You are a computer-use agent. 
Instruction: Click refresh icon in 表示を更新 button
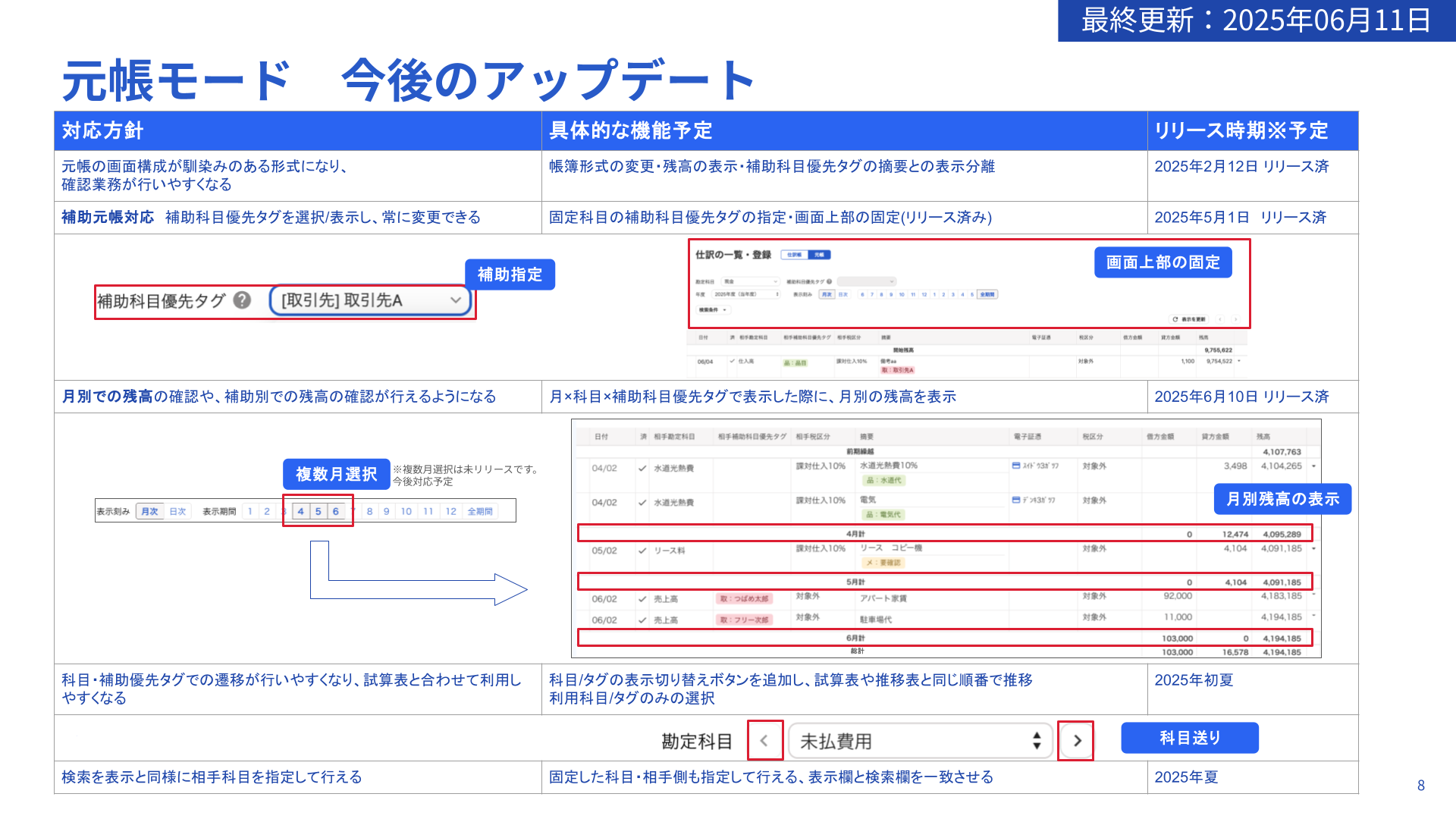[x=1175, y=319]
